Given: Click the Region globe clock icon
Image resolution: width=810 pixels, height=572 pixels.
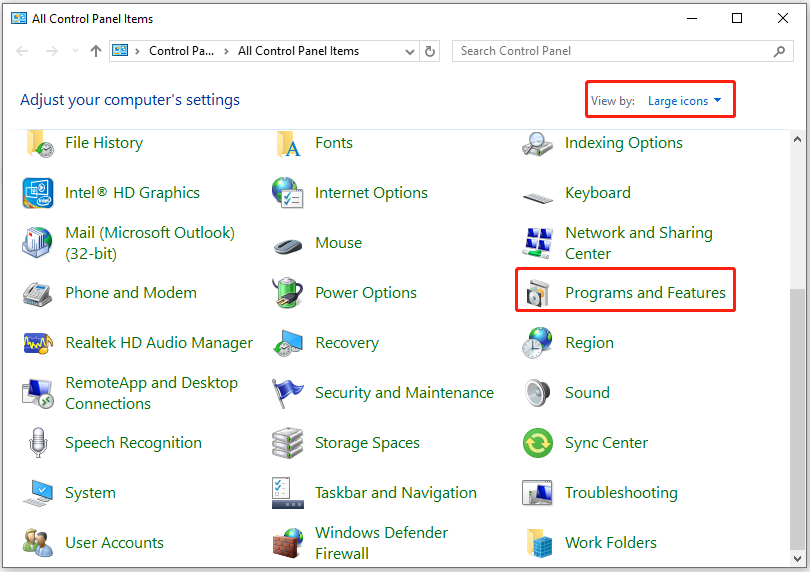Looking at the screenshot, I should click(537, 343).
